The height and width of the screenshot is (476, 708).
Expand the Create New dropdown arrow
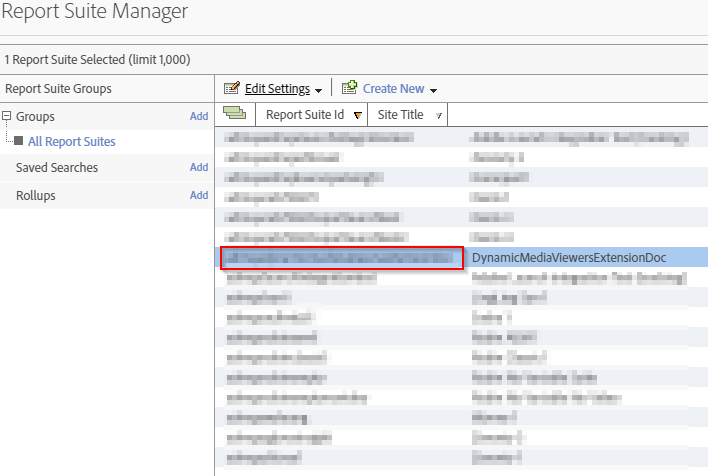pyautogui.click(x=433, y=90)
